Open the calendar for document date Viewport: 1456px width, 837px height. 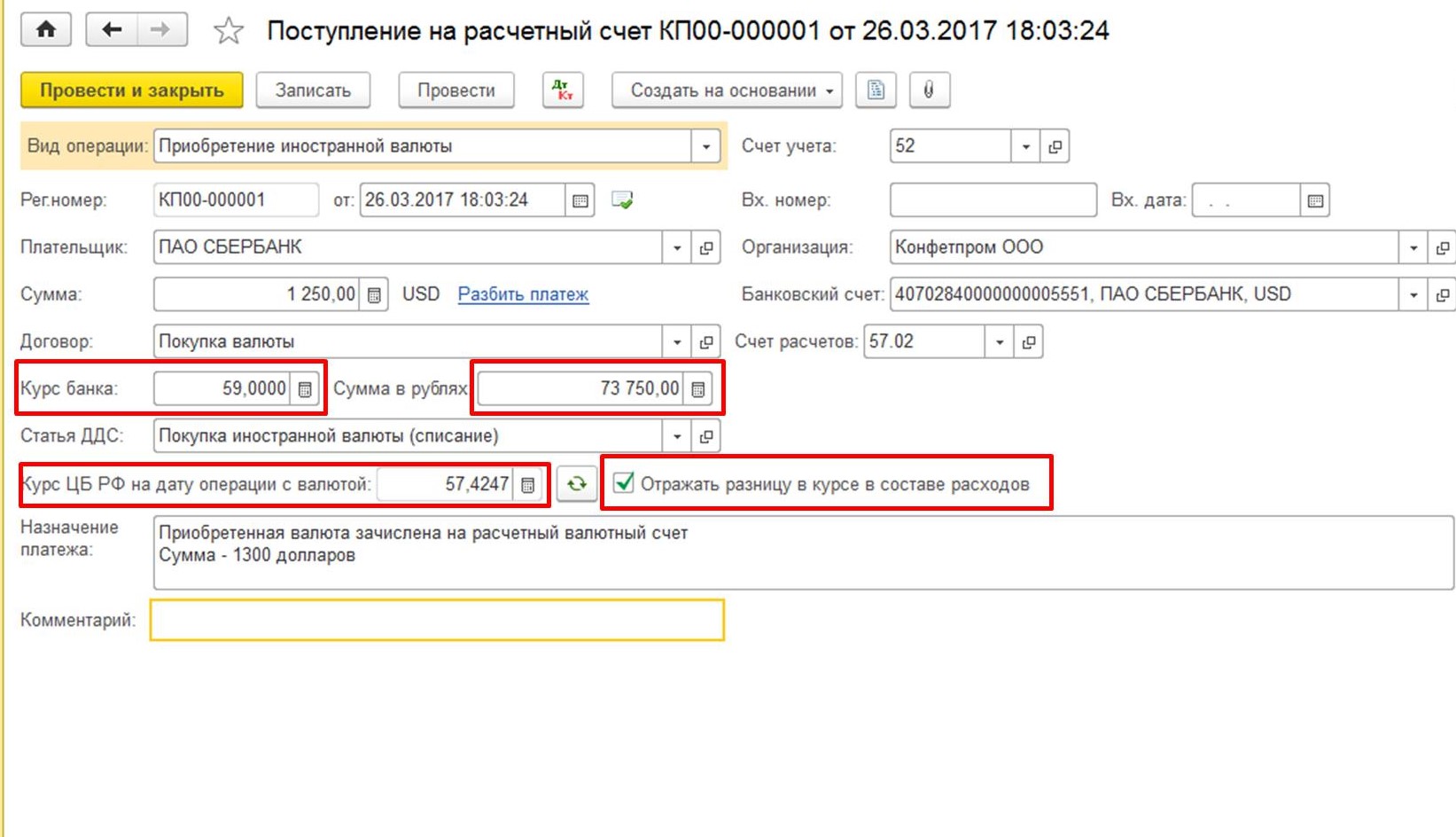(x=580, y=200)
